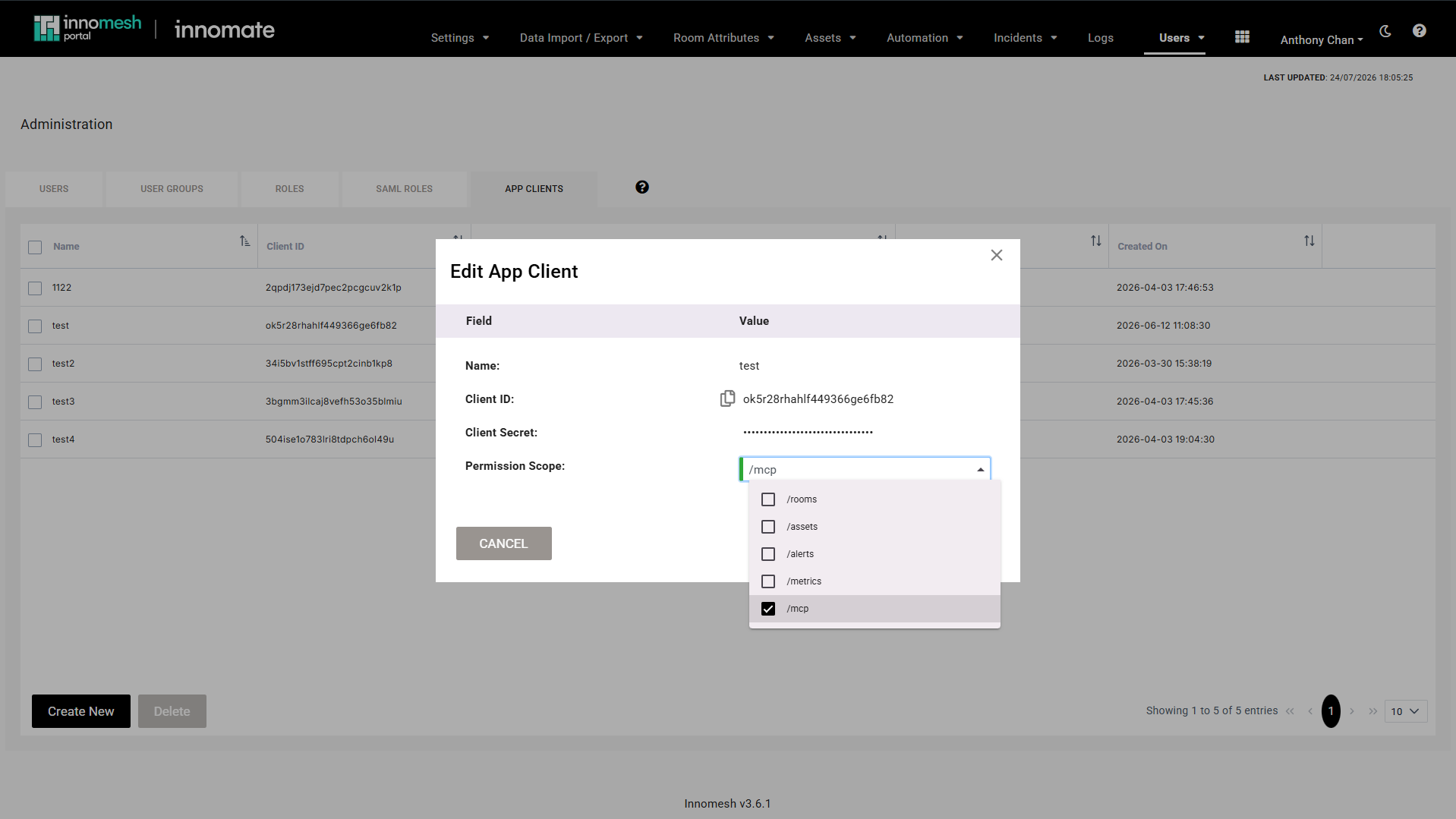Switch to the User Groups tab
The image size is (1456, 819).
tap(172, 188)
